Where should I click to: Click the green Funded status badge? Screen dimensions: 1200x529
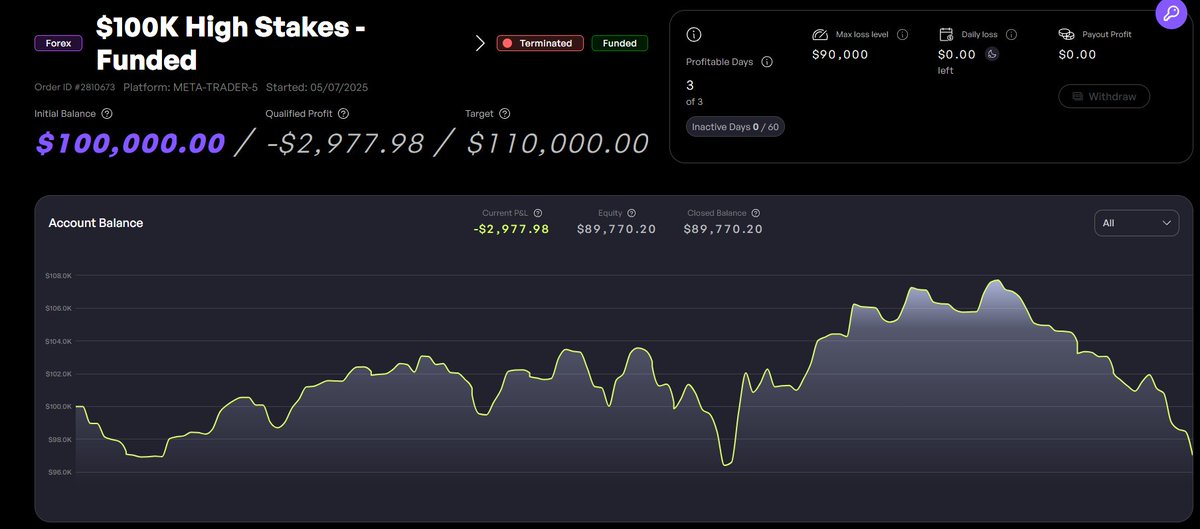coord(620,43)
